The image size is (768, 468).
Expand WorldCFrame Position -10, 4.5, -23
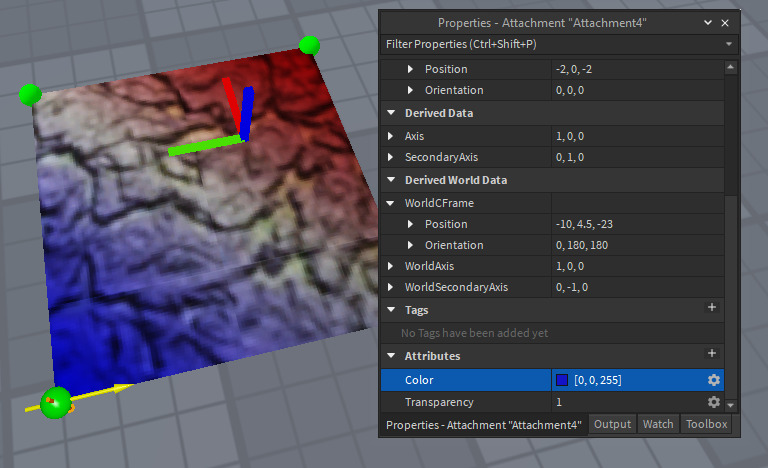coord(410,224)
